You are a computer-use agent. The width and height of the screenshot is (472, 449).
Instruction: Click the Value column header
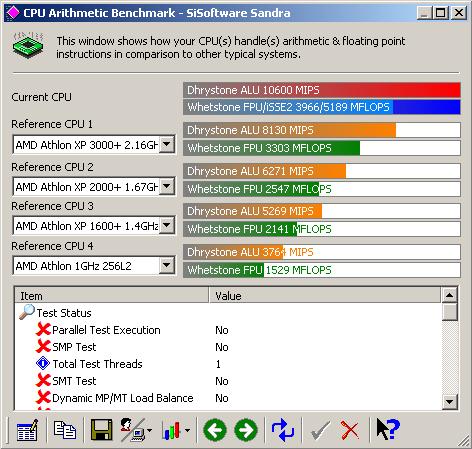(x=325, y=296)
